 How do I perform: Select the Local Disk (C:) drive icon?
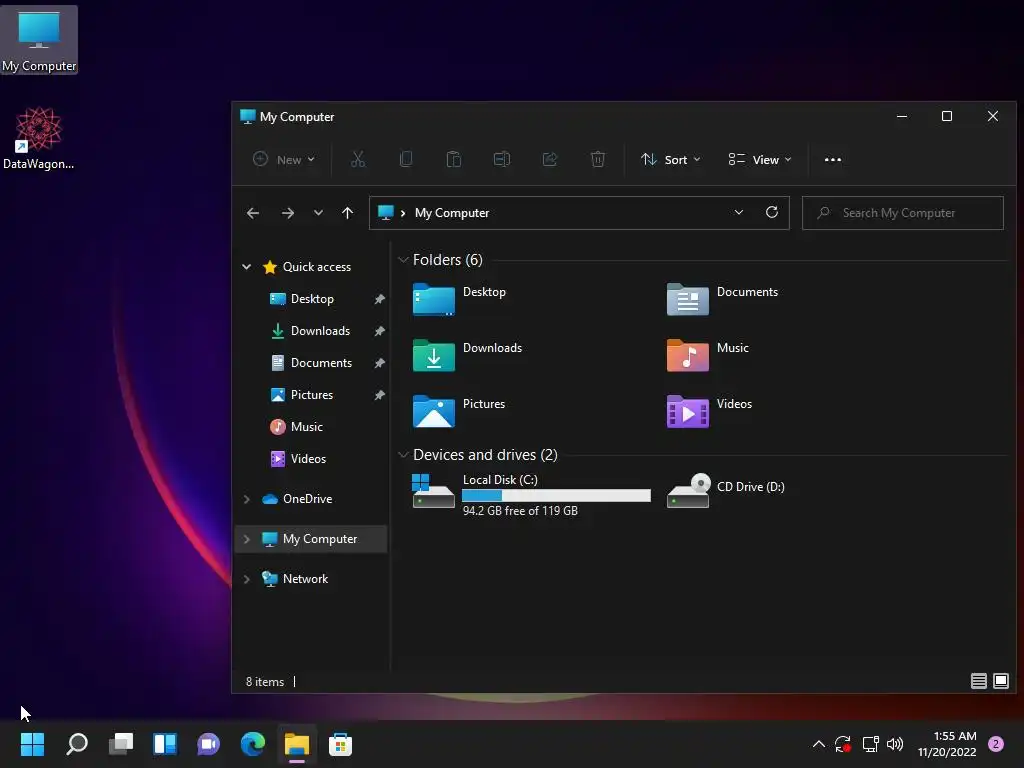point(433,491)
